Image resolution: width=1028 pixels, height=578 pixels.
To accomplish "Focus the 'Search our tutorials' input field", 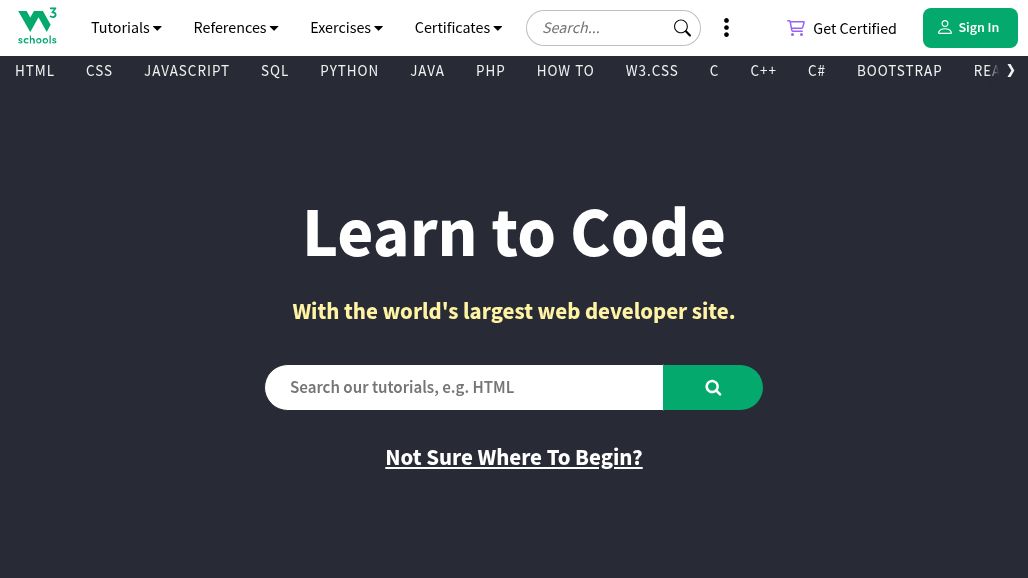I will 464,387.
